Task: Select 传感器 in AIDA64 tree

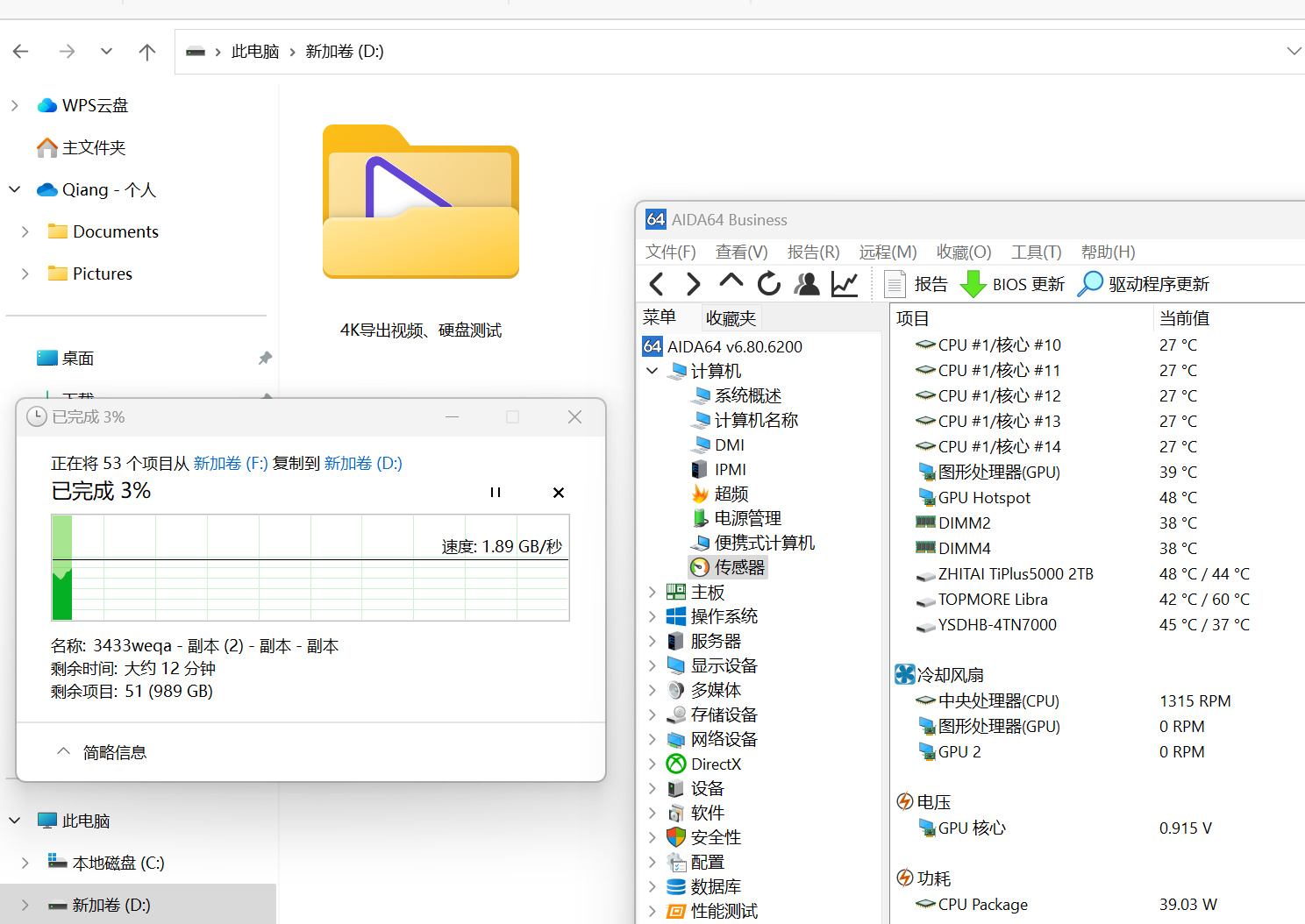Action: [x=728, y=567]
